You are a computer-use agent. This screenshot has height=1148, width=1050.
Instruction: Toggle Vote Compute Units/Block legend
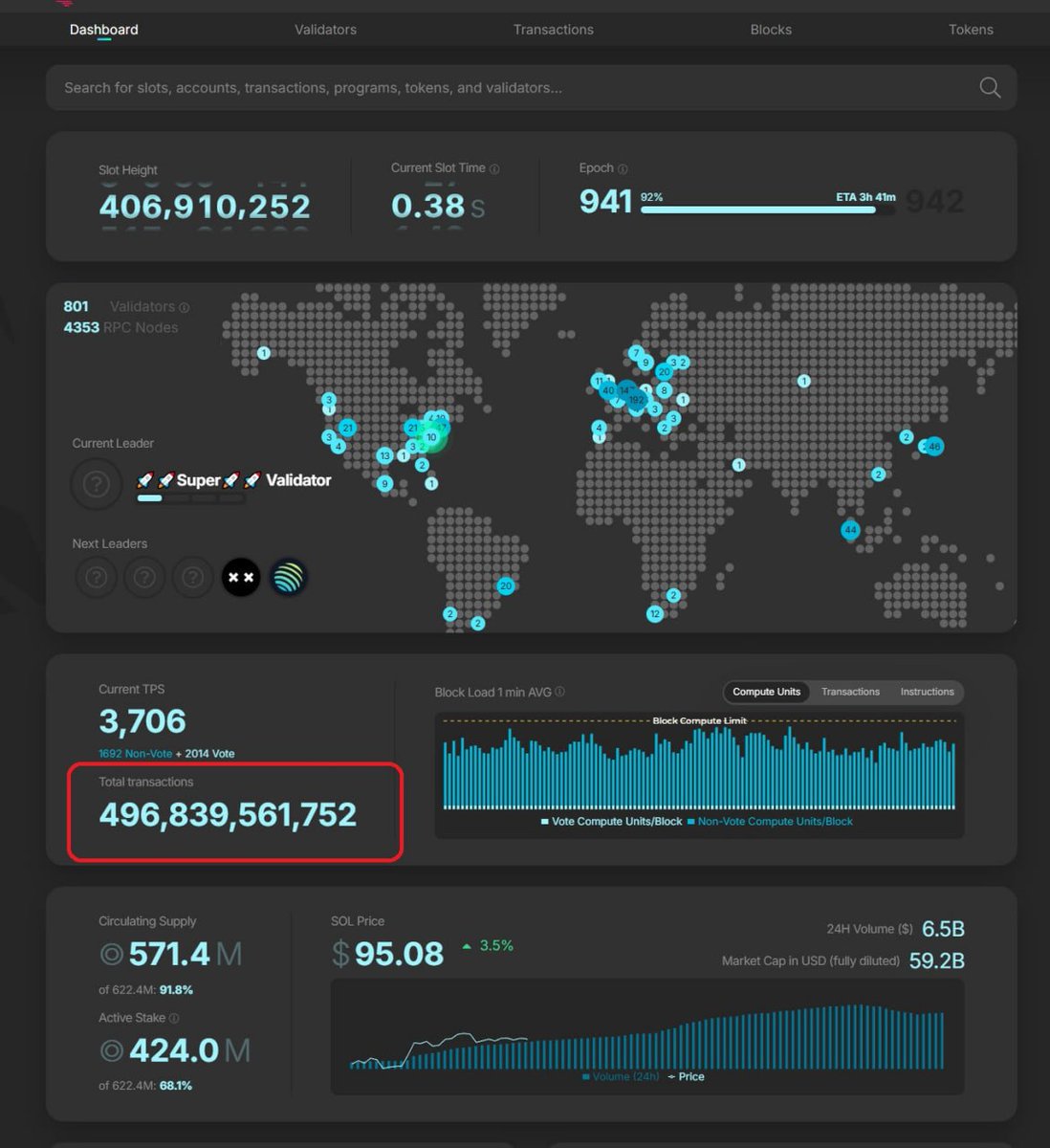611,822
